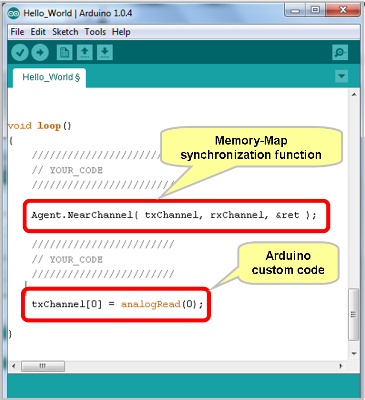Click the 'void loop()' code line
This screenshot has width=365, height=400.
tap(40, 126)
